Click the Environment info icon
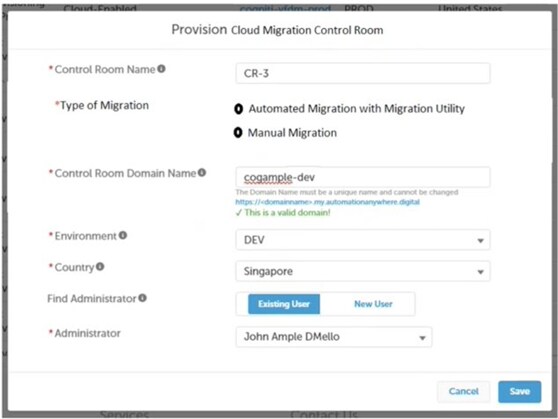Image resolution: width=558 pixels, height=419 pixels. point(123,235)
